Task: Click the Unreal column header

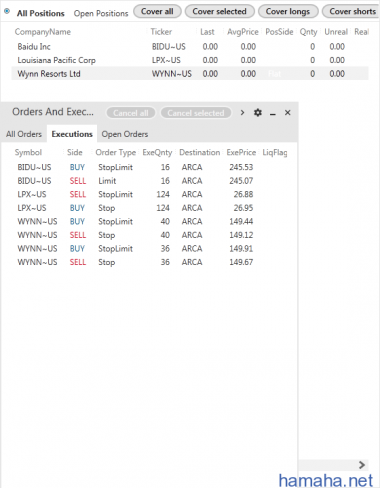Action: point(336,32)
